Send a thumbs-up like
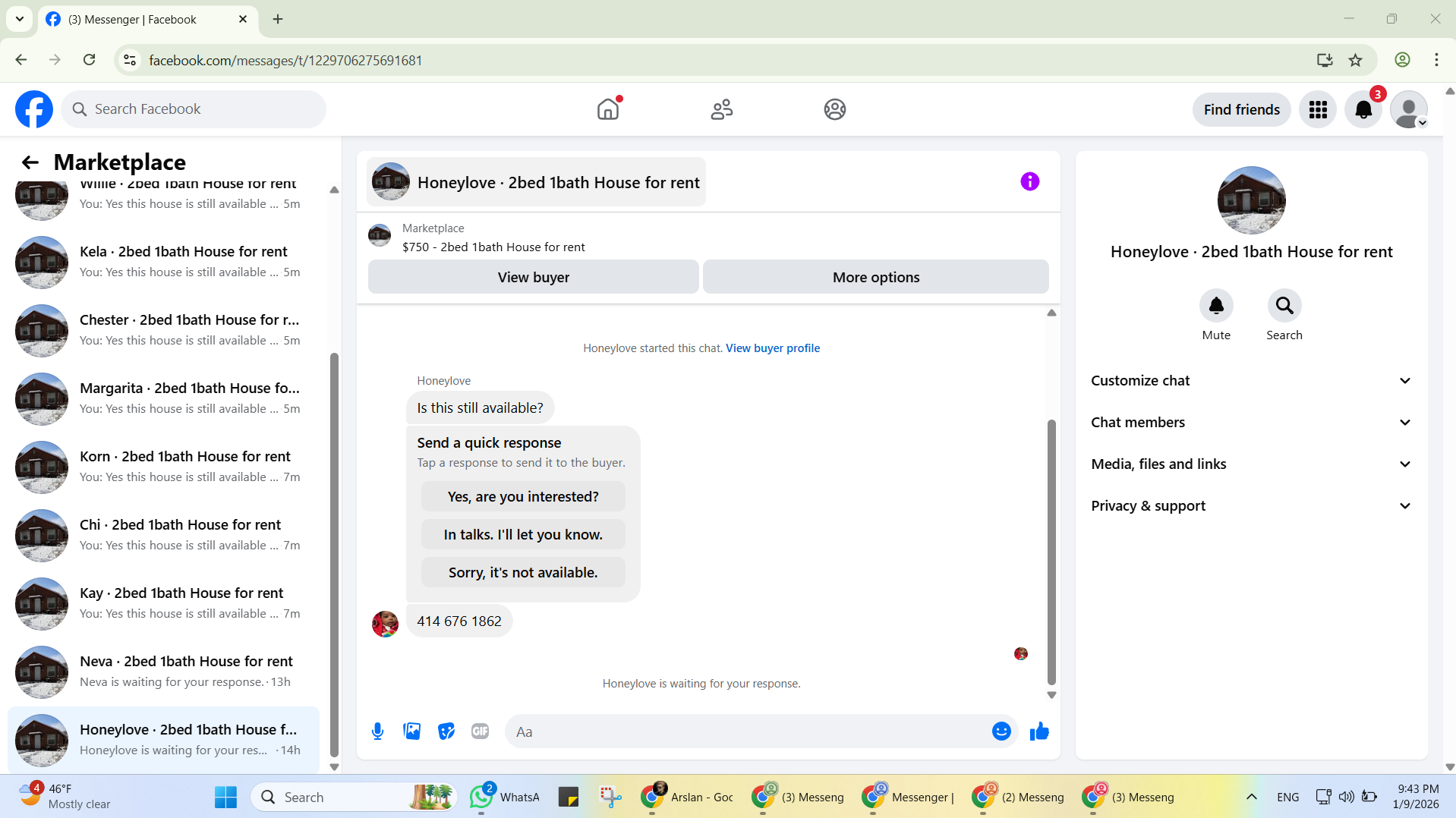The height and width of the screenshot is (818, 1456). tap(1039, 731)
